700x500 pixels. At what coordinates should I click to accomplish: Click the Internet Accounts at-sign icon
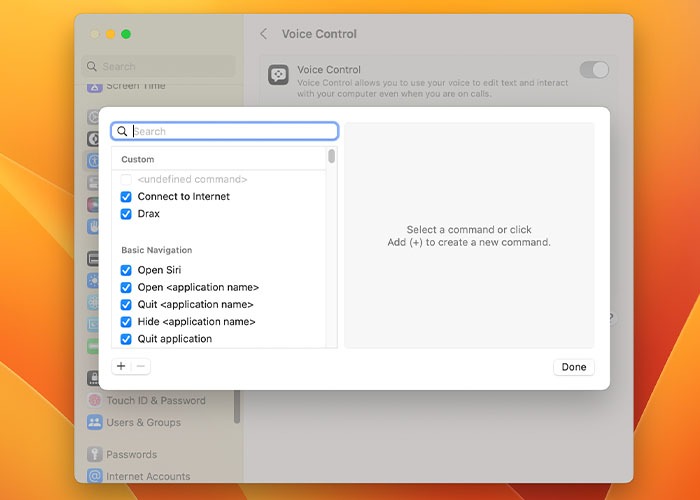pyautogui.click(x=95, y=476)
